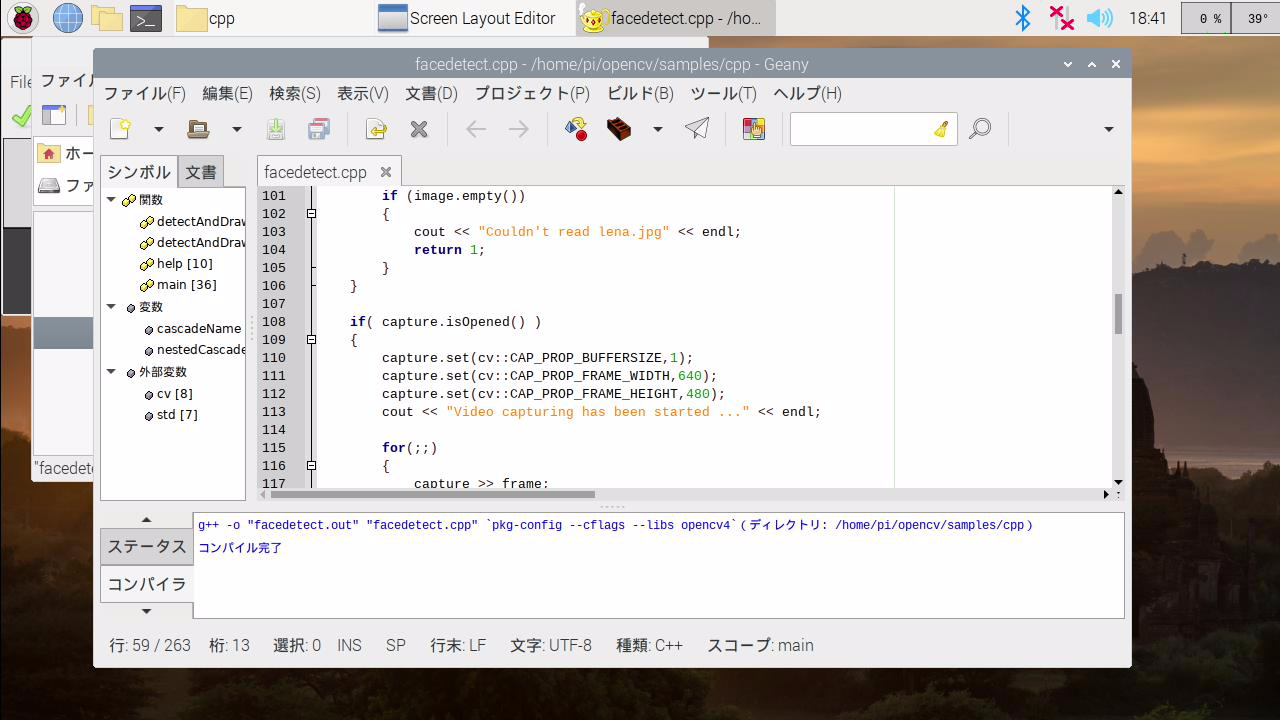Toggle code fold marker at line 102
The image size is (1280, 720).
[x=311, y=214]
